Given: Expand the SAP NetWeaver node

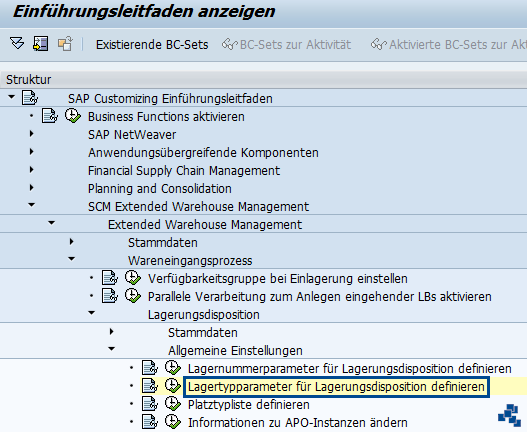Looking at the screenshot, I should point(32,134).
